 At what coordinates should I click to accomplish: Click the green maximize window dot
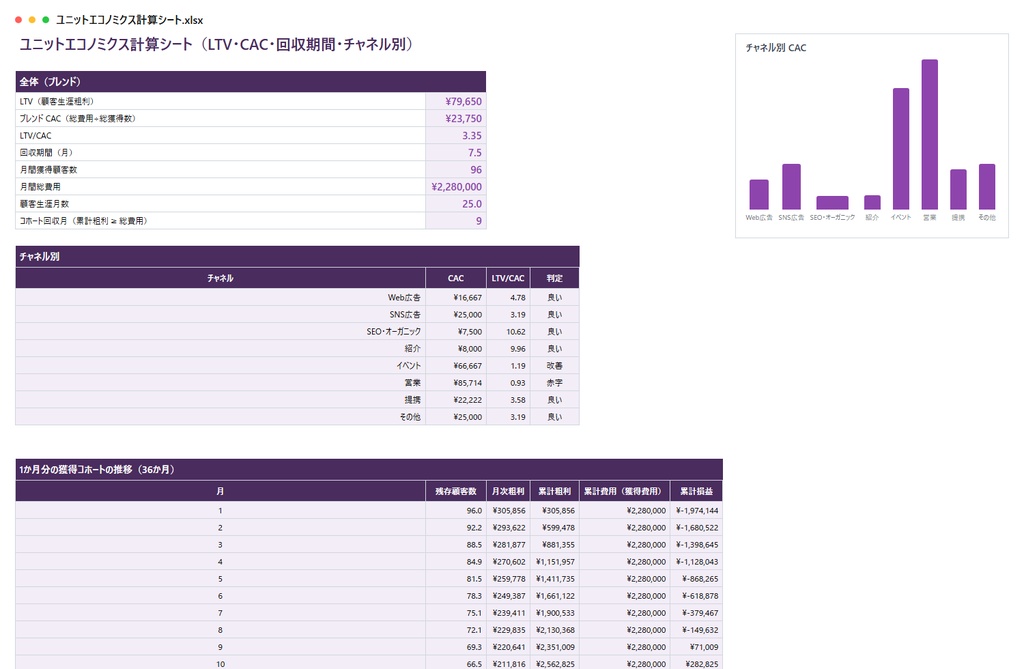[46, 20]
